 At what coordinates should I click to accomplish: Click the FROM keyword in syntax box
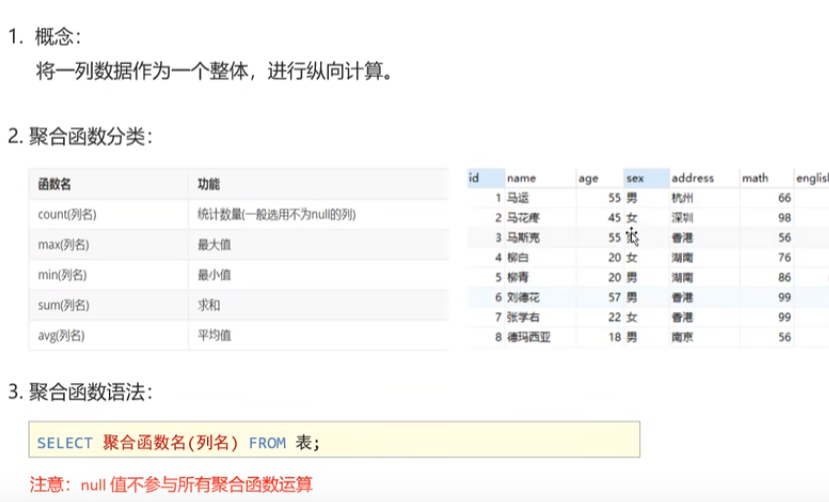click(x=267, y=443)
